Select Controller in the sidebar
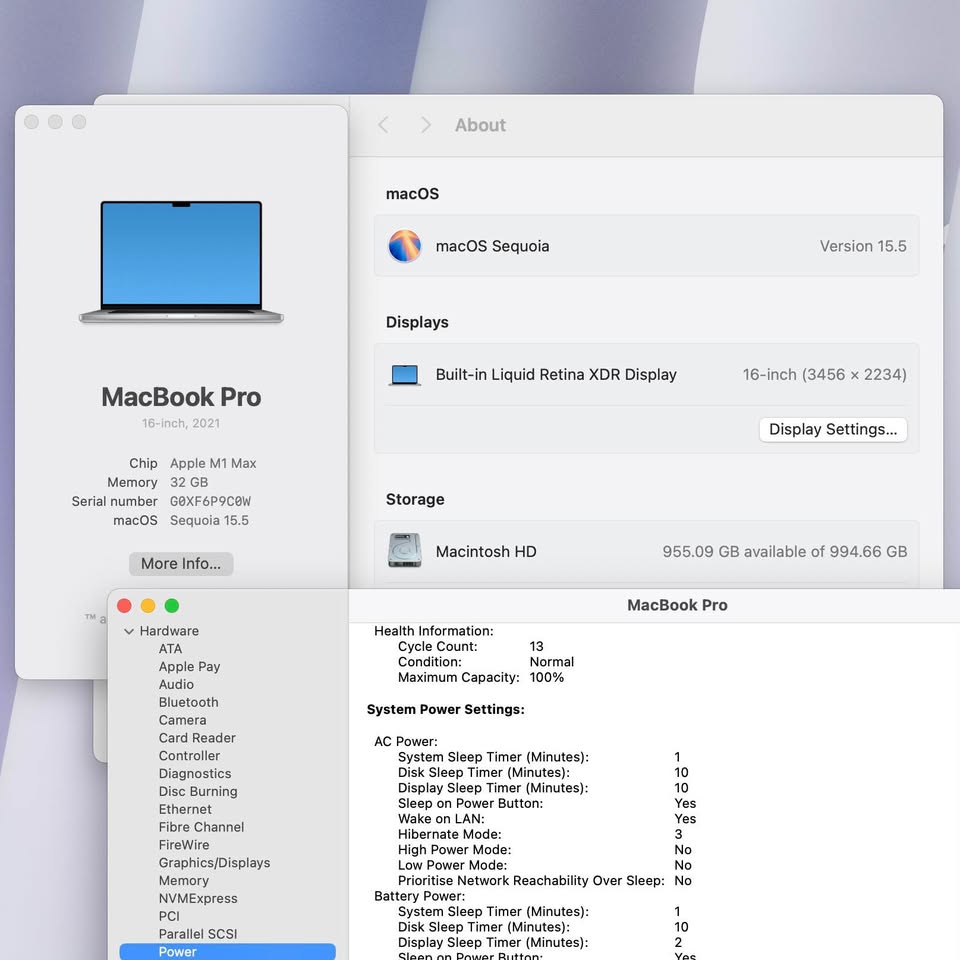Screen dimensions: 960x960 coord(189,756)
